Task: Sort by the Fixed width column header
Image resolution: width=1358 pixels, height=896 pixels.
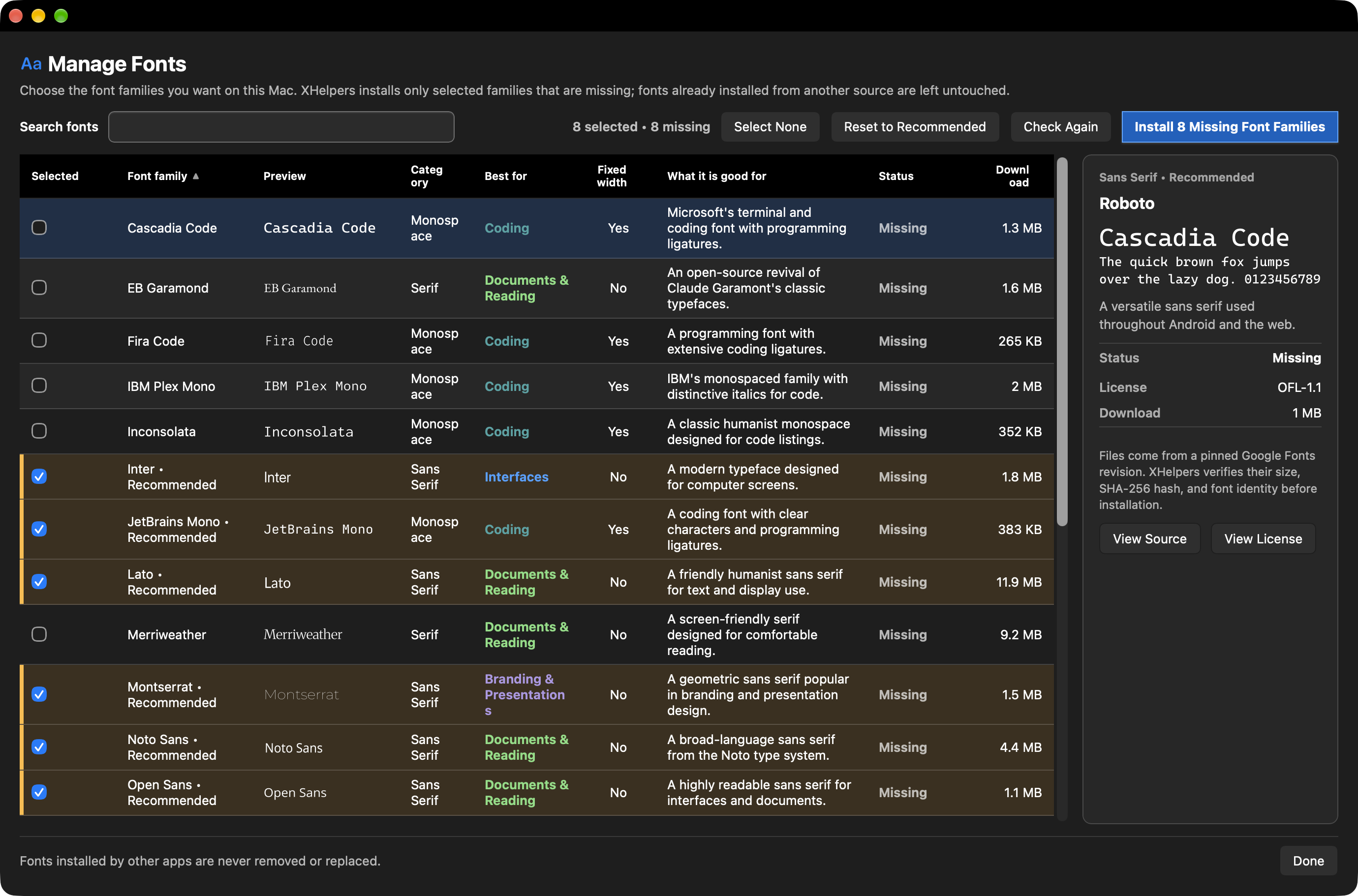Action: coord(612,176)
